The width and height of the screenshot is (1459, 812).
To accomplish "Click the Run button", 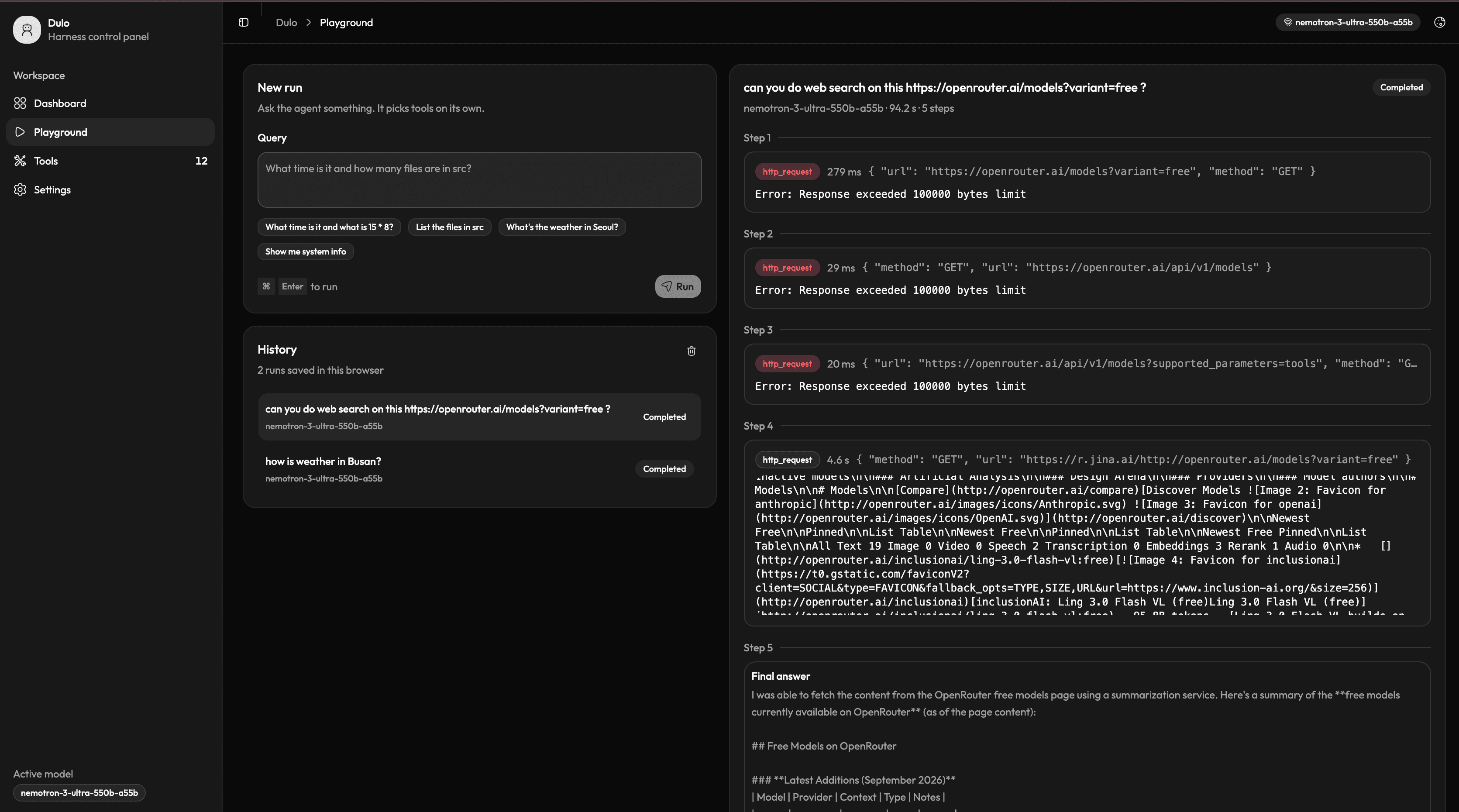I will (678, 286).
